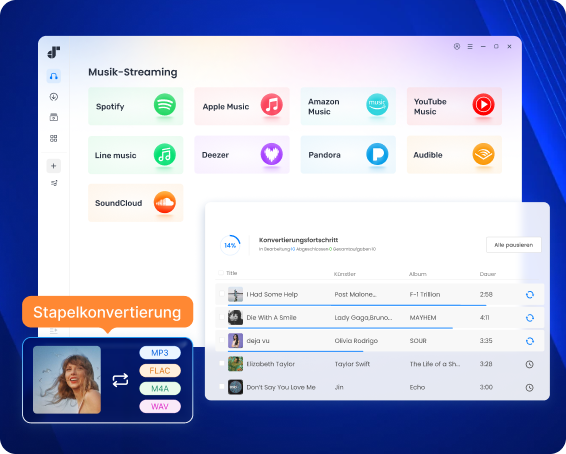Click the Künstler column header
Image resolution: width=566 pixels, height=454 pixels.
pos(345,274)
